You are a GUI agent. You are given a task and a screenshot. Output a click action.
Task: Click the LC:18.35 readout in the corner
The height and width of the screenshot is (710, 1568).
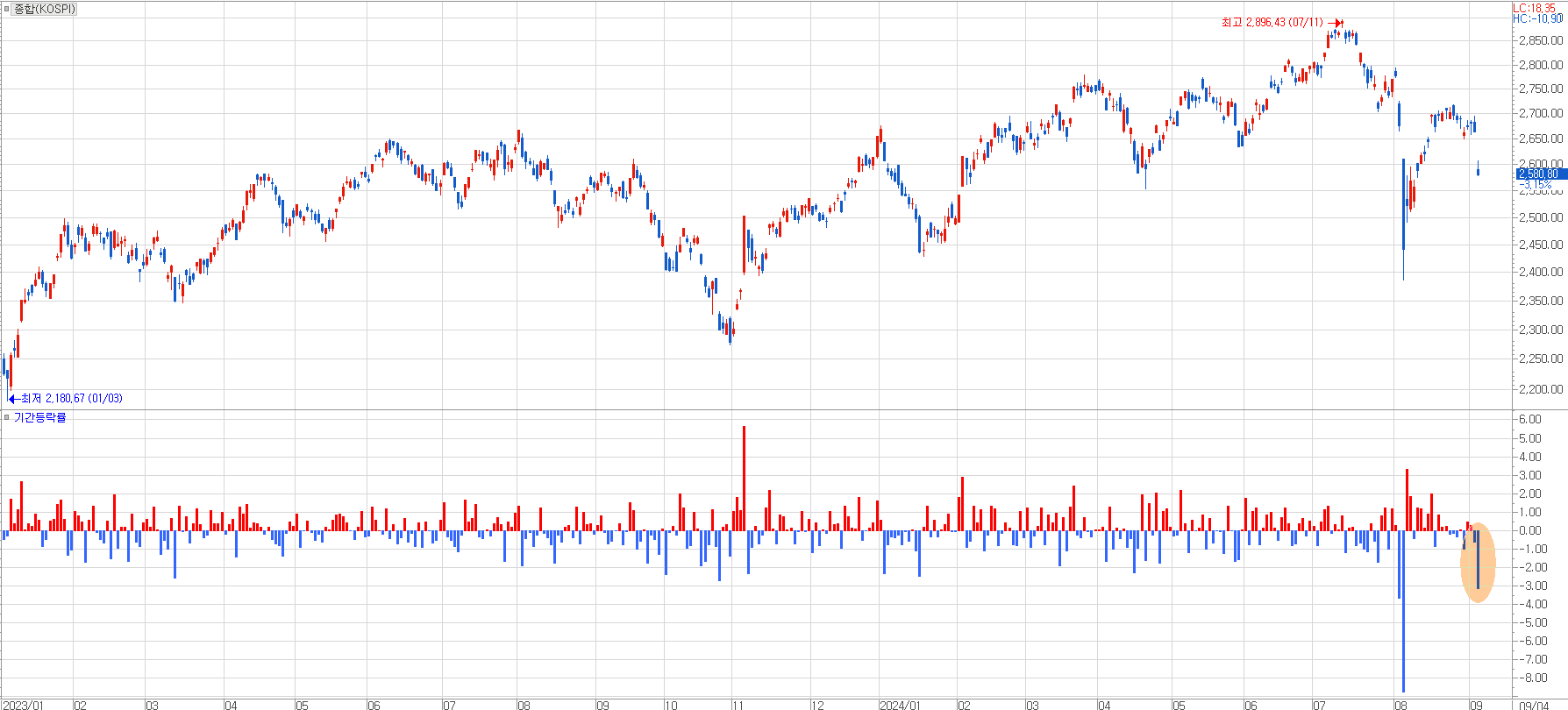[1534, 8]
